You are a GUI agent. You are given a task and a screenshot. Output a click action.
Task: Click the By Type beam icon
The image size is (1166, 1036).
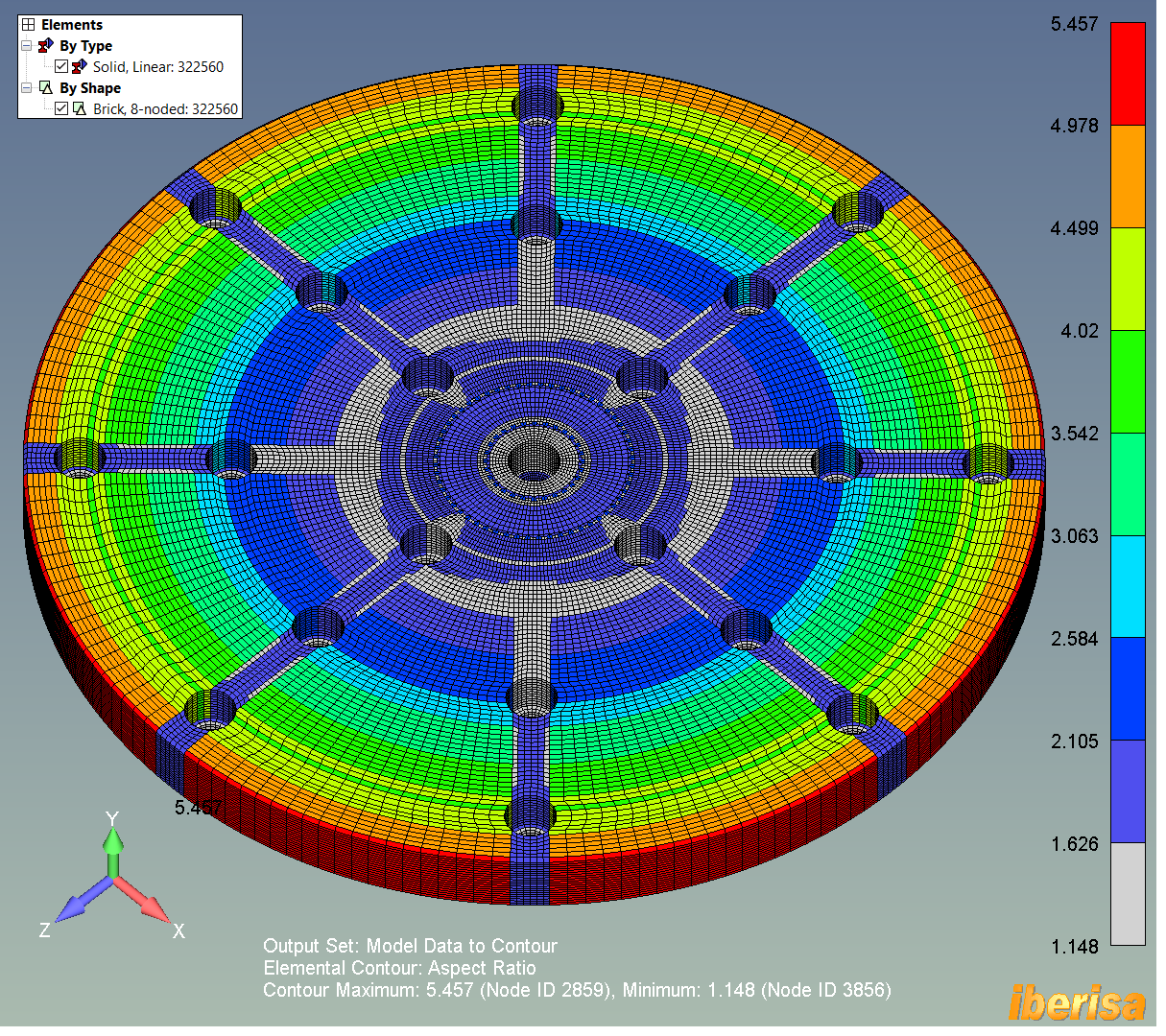[46, 46]
